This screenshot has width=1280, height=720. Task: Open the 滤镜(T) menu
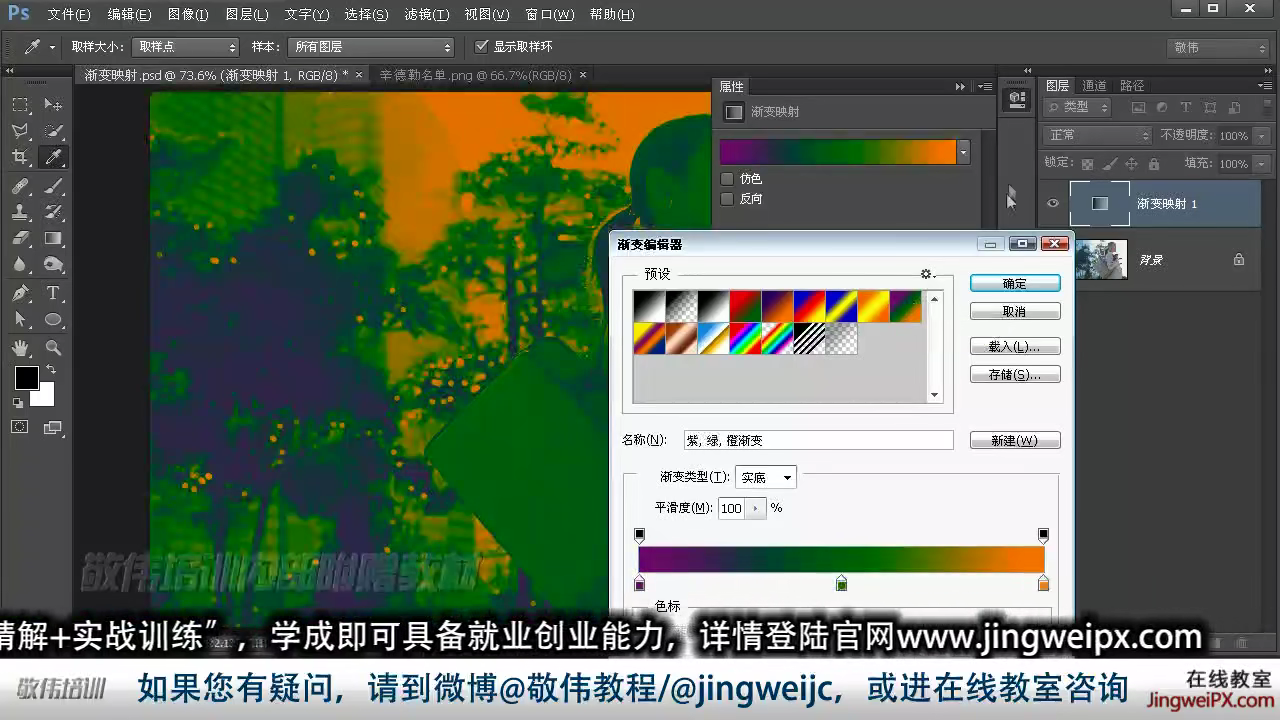point(426,15)
